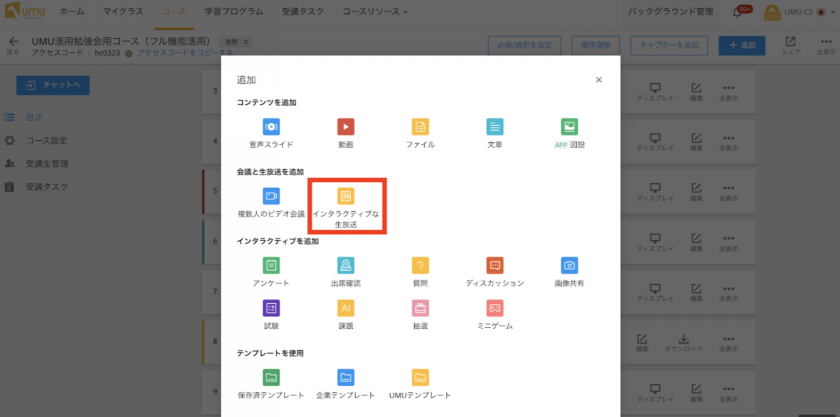This screenshot has height=417, width=840.
Task: Add an APP 図説 illustrated content
Action: point(569,126)
